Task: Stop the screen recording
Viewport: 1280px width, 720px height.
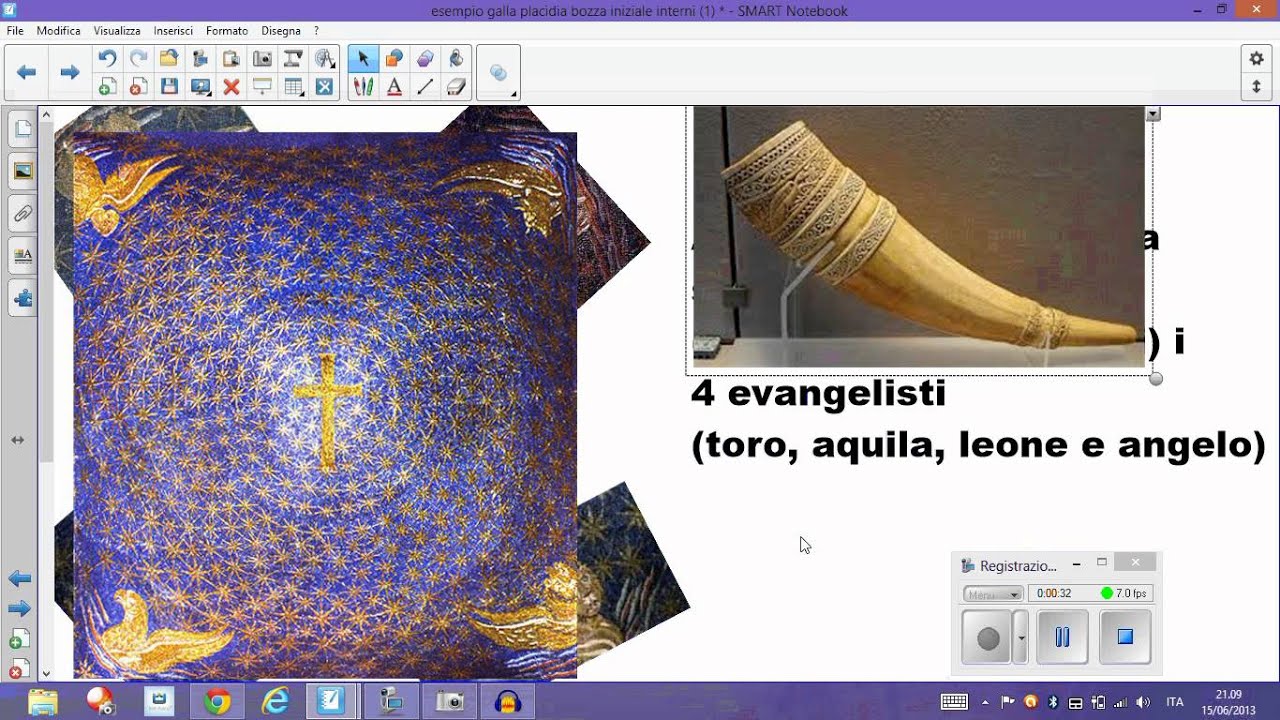Action: pyautogui.click(x=1125, y=637)
